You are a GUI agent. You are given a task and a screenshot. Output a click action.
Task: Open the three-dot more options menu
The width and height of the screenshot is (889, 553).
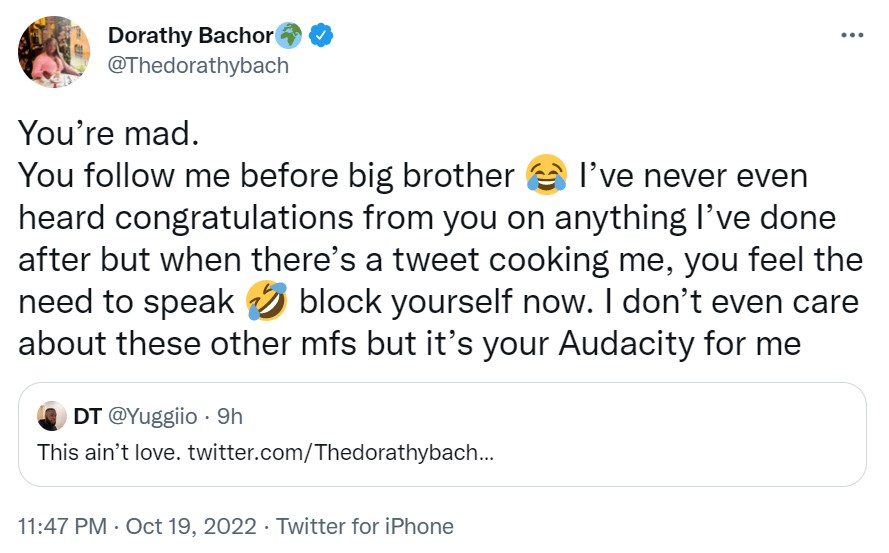click(851, 35)
